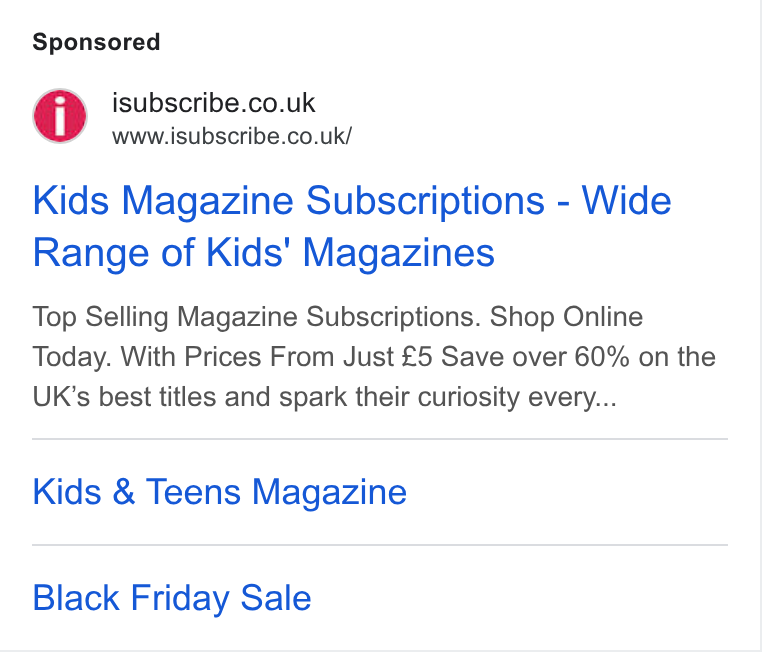Click the www.isubscribe.co.uk/ URL text
This screenshot has height=652, width=762.
click(x=232, y=136)
